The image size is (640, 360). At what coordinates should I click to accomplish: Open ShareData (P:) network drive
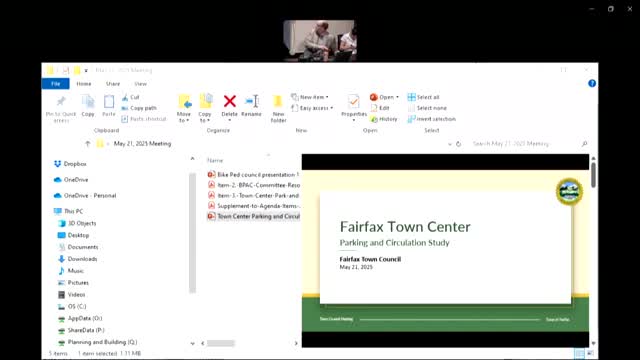(x=81, y=330)
